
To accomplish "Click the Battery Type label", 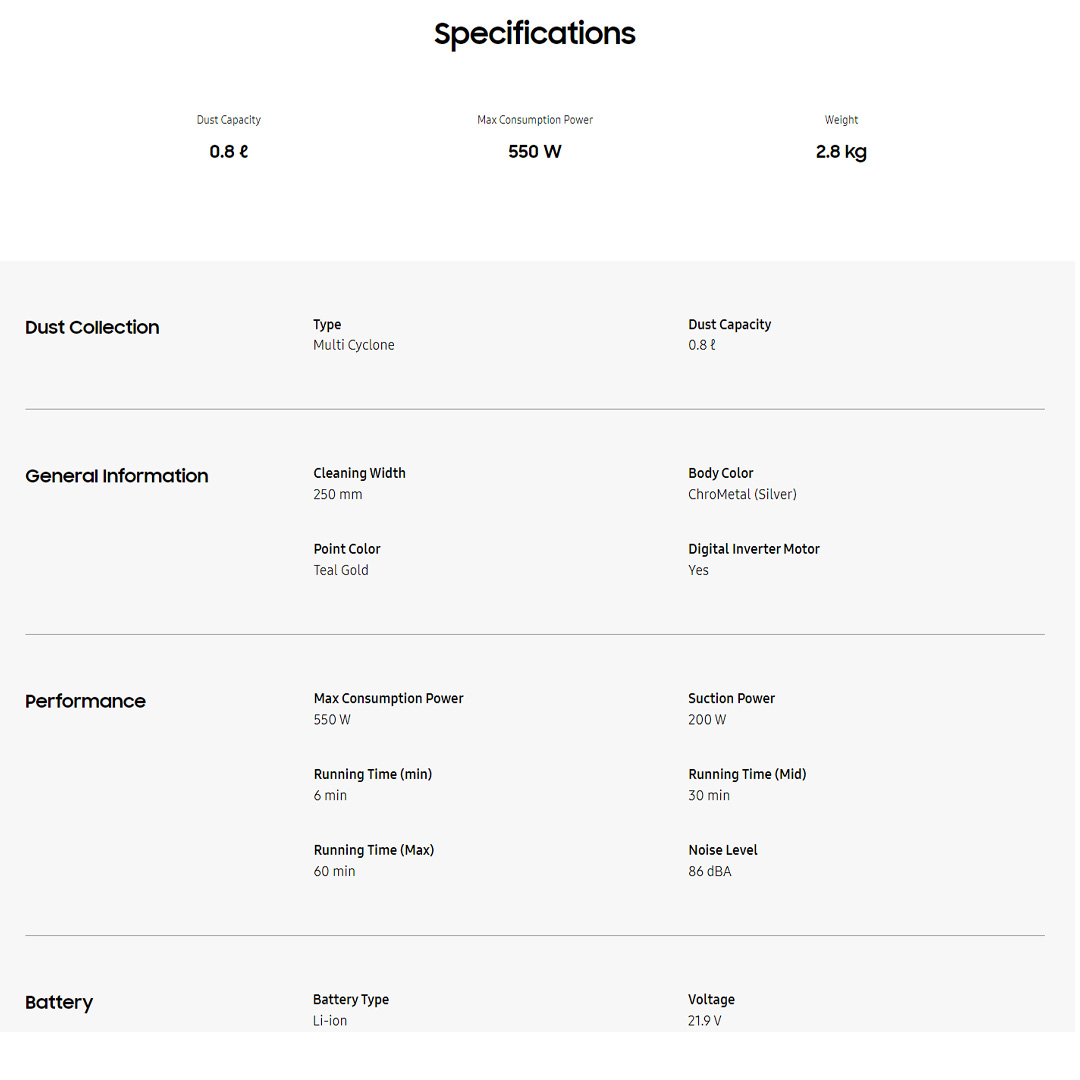I will coord(350,1000).
